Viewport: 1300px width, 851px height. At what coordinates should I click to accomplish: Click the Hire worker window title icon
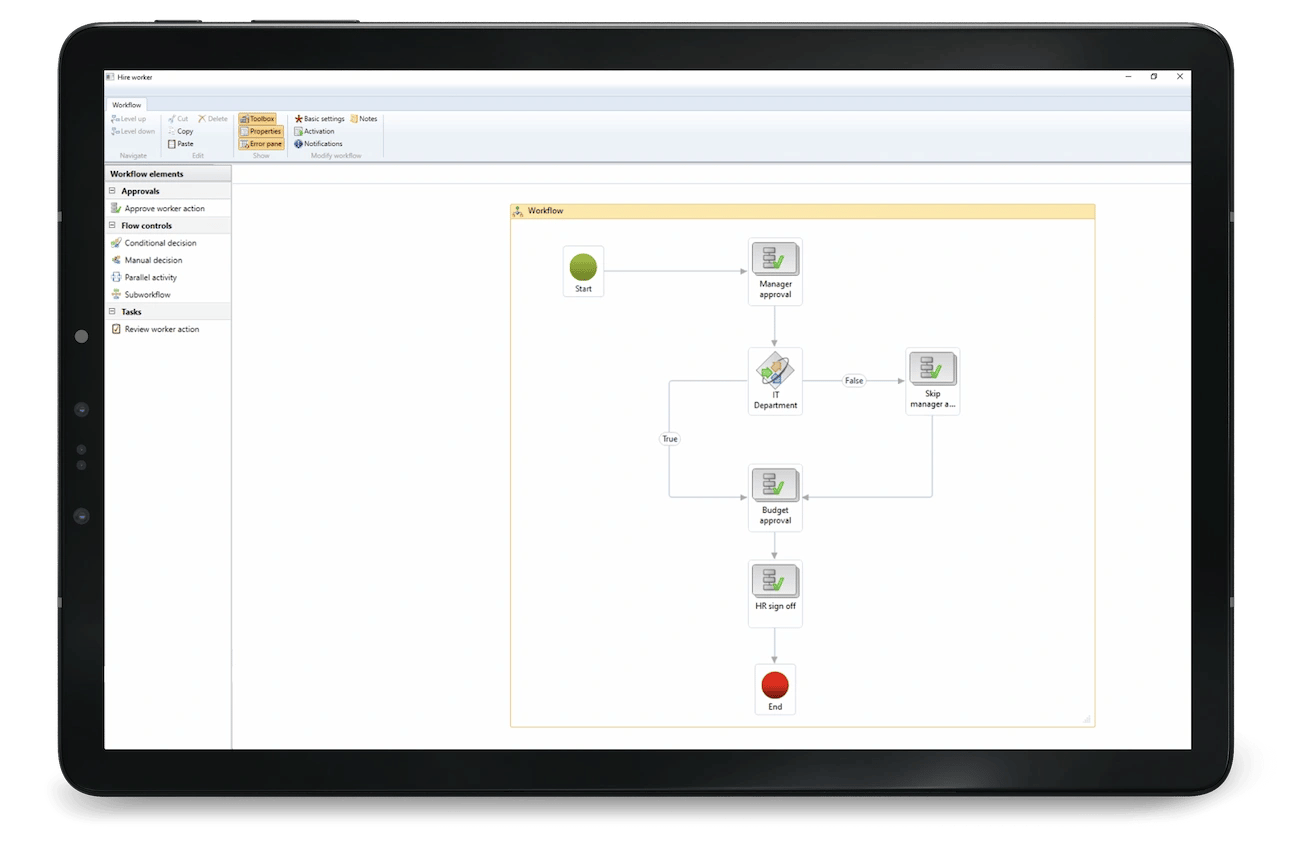[110, 77]
